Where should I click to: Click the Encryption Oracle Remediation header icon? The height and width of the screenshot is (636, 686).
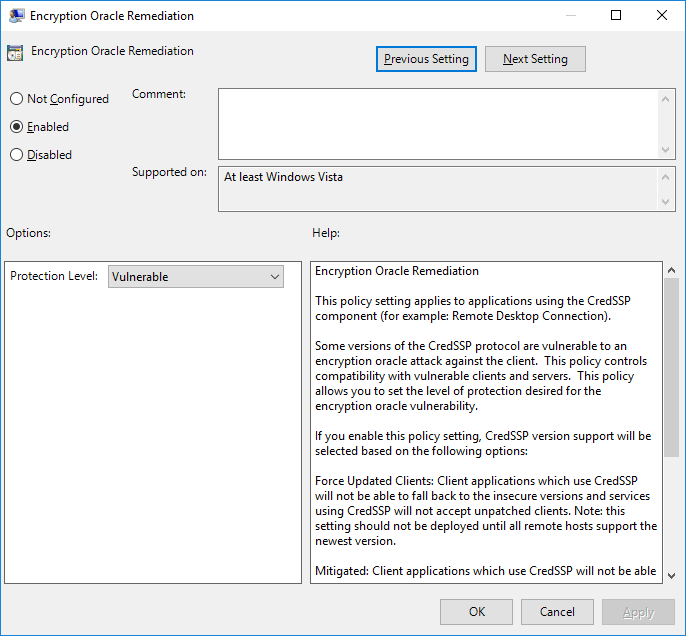(16, 53)
